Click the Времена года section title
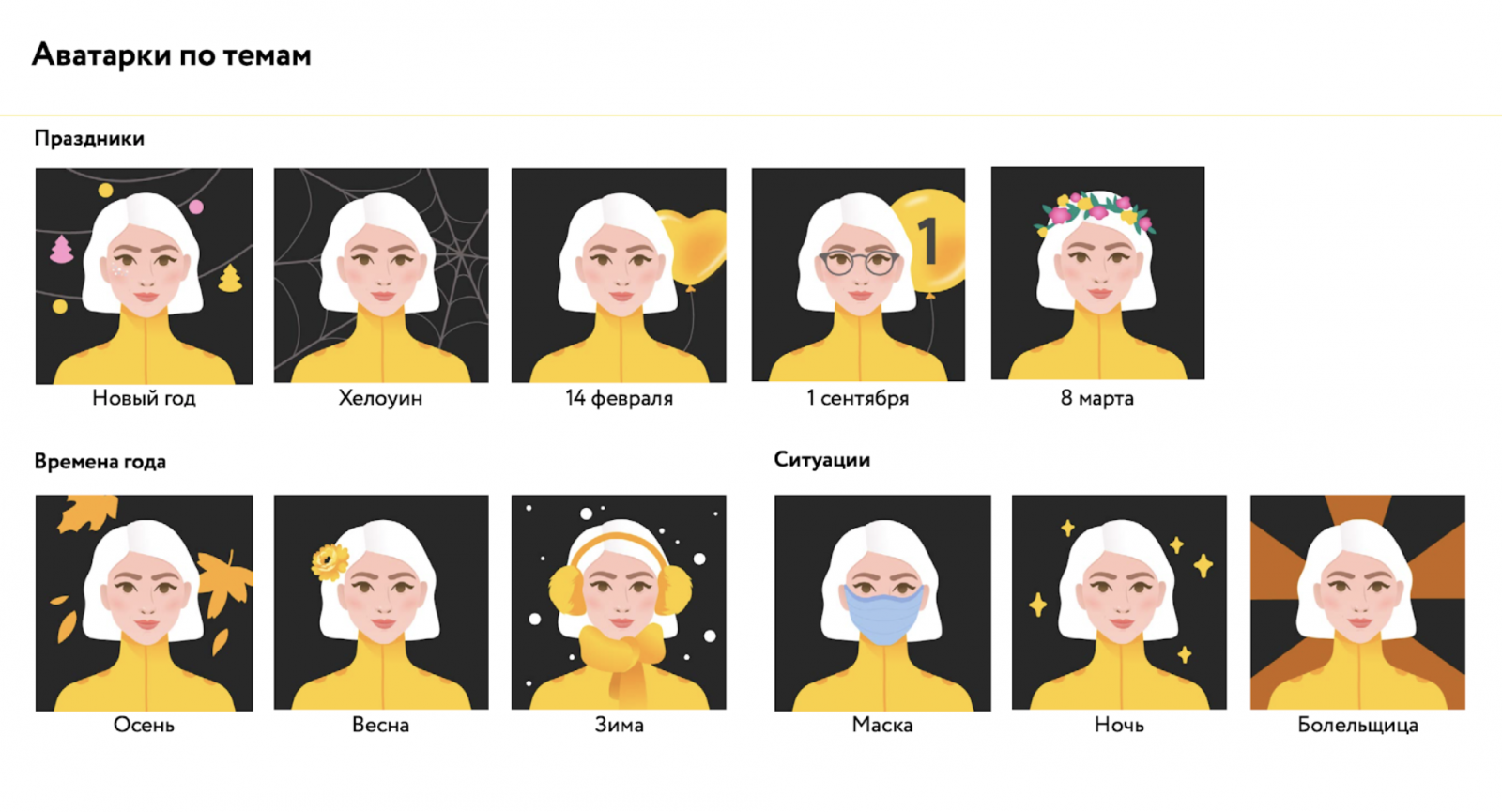 tap(100, 461)
